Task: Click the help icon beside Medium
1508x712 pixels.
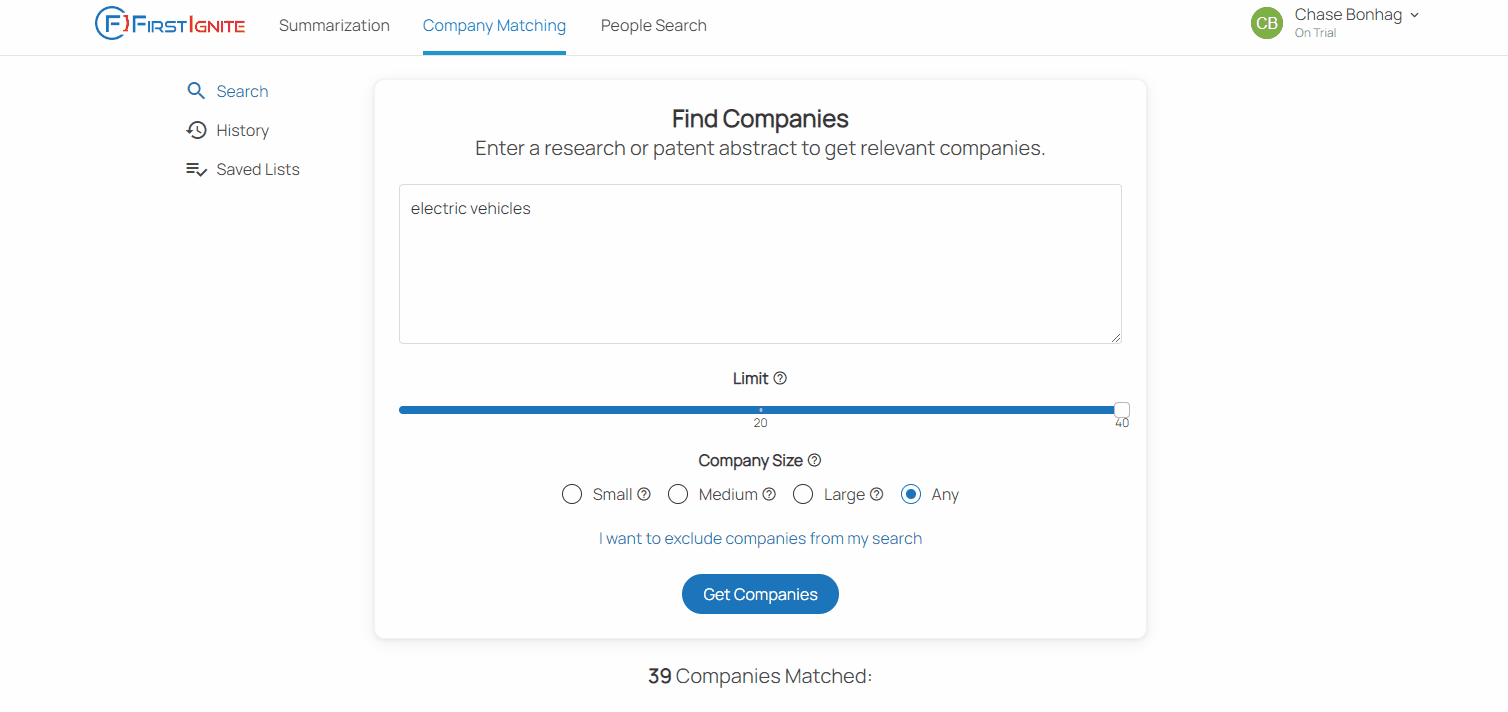Action: [769, 494]
